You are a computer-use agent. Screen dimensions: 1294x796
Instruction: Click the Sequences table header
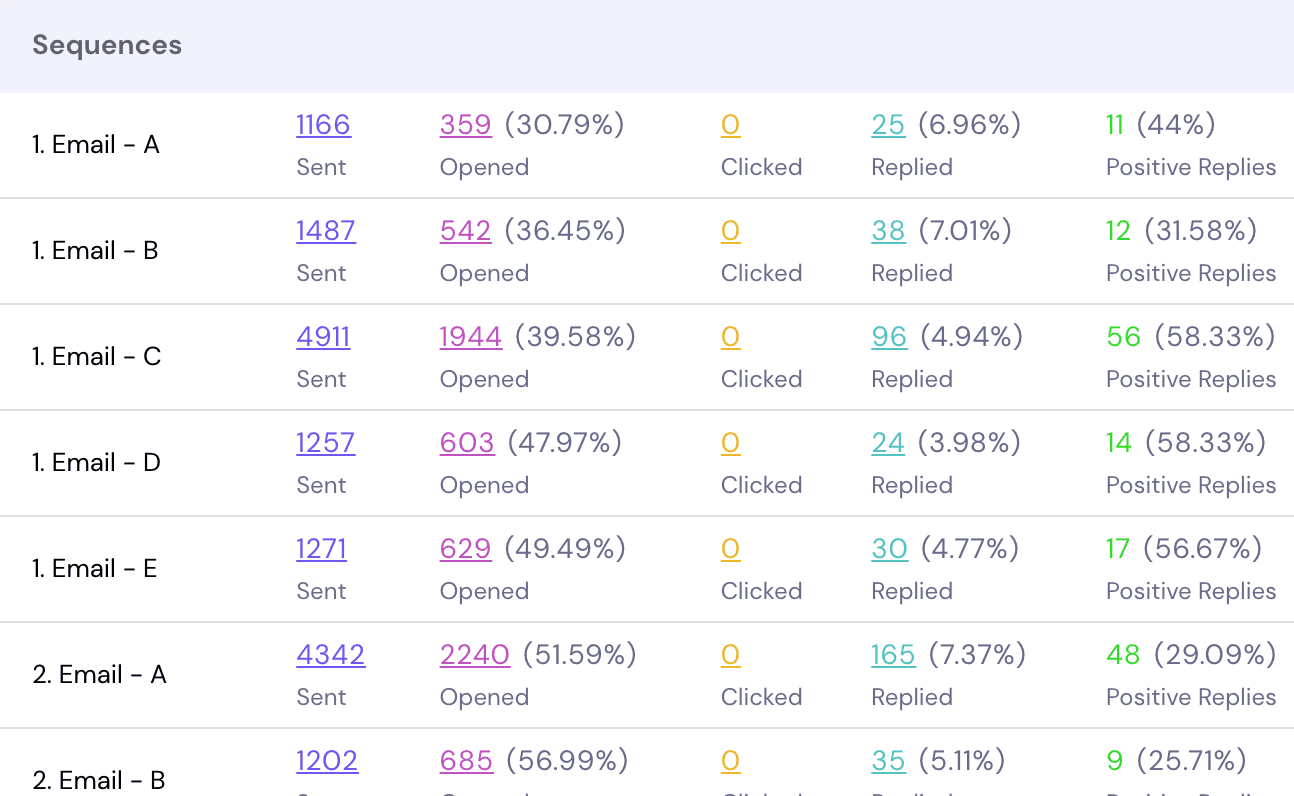click(x=106, y=44)
